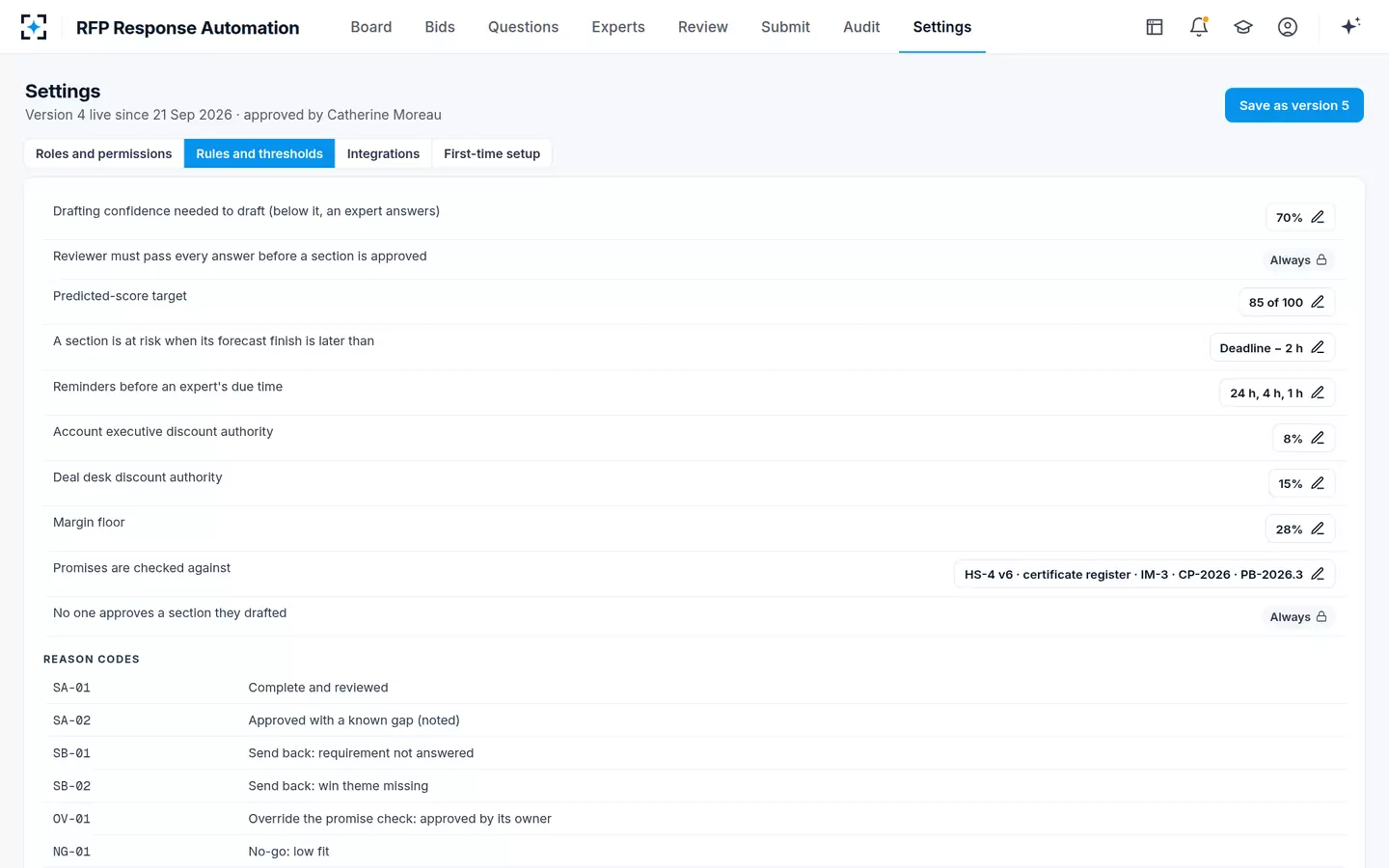Open the Audit nav item

point(861,27)
